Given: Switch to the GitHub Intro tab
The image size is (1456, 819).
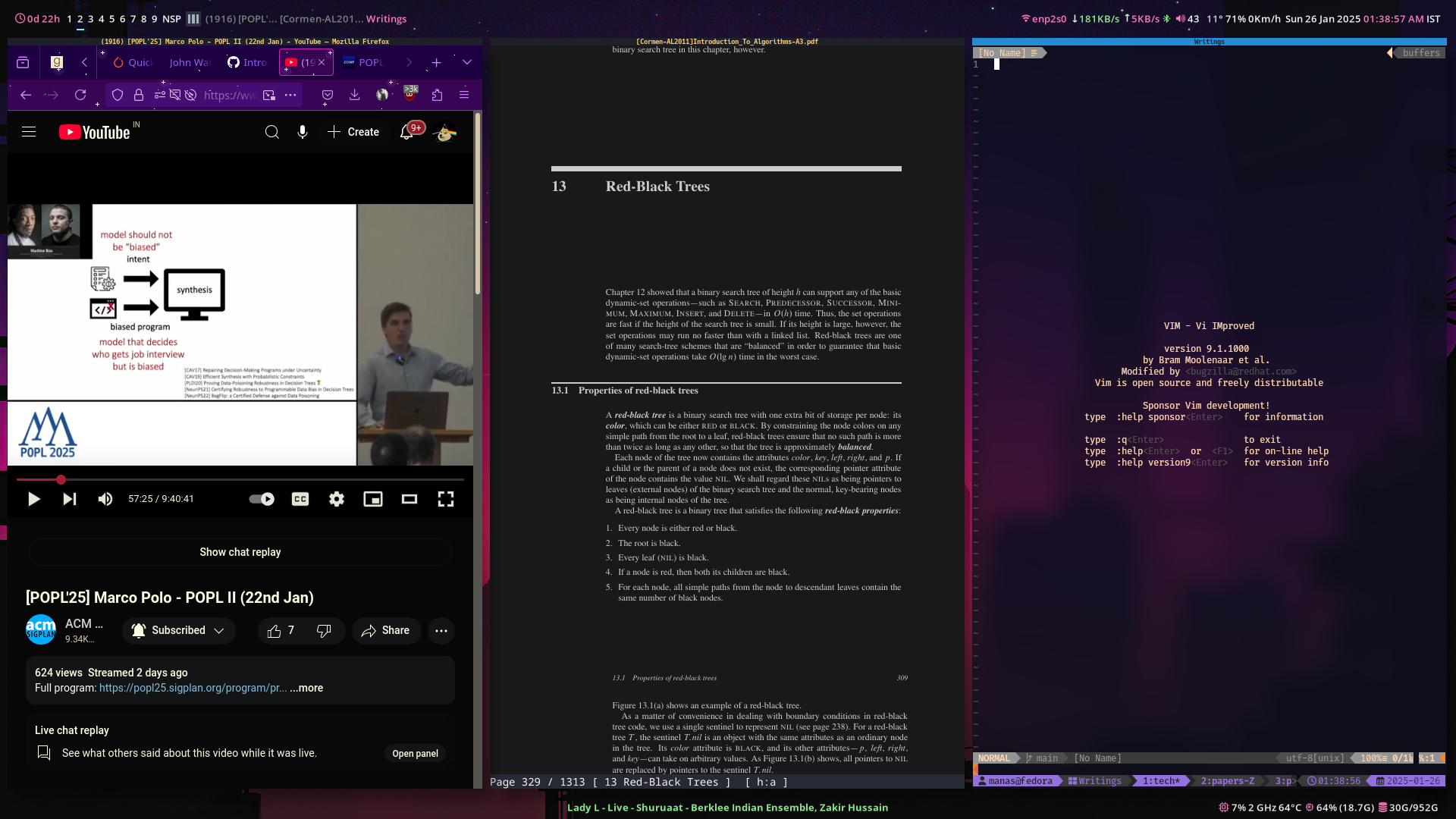Looking at the screenshot, I should click(247, 62).
